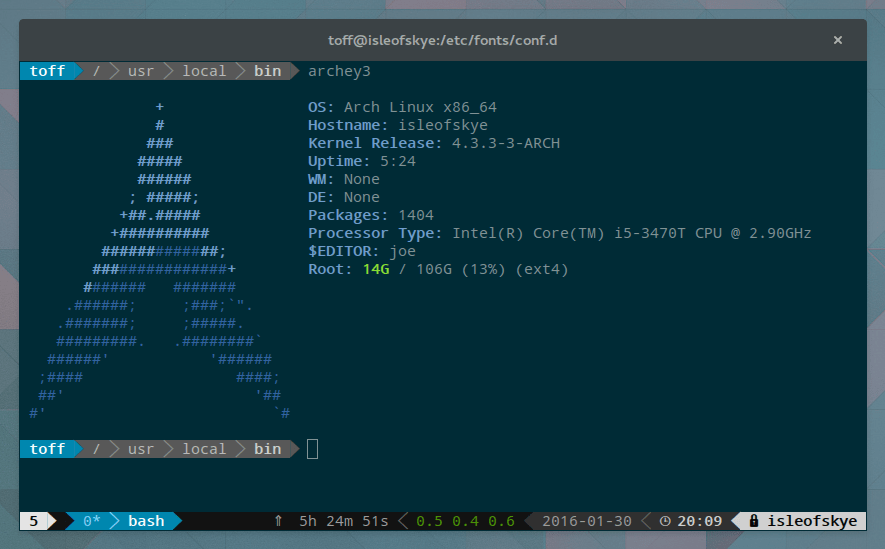
Task: Click 'usr' segment in the bottom prompt
Action: click(x=141, y=449)
